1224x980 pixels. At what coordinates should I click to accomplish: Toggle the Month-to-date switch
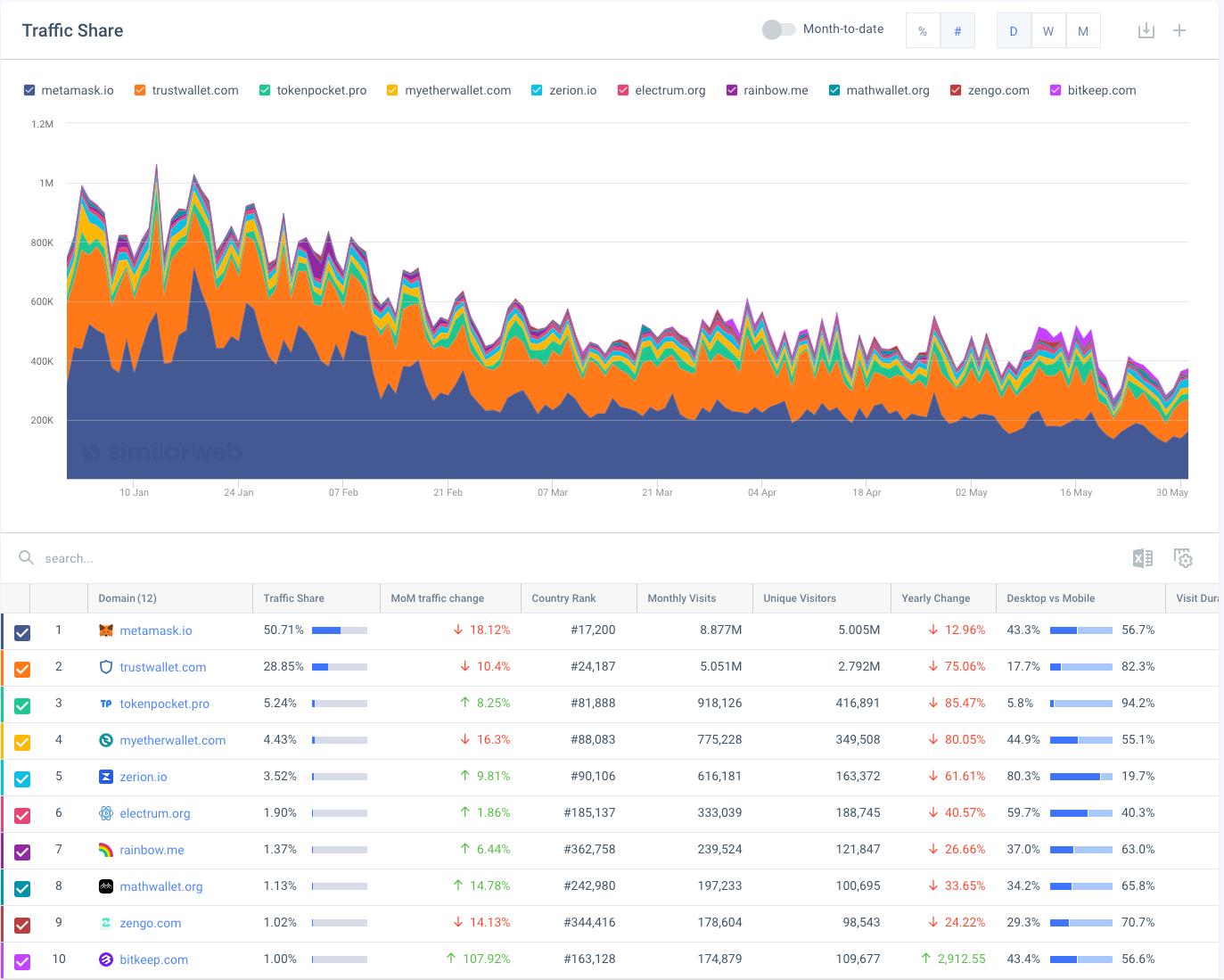777,29
